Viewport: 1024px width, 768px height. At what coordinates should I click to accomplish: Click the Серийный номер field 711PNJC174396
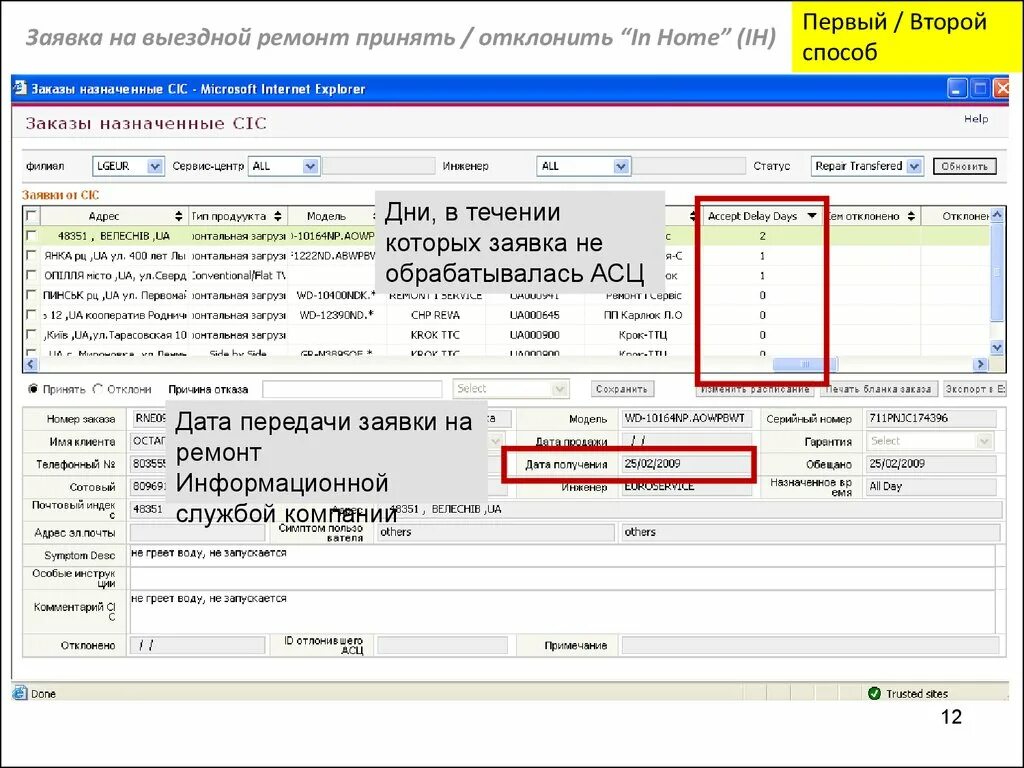[931, 418]
